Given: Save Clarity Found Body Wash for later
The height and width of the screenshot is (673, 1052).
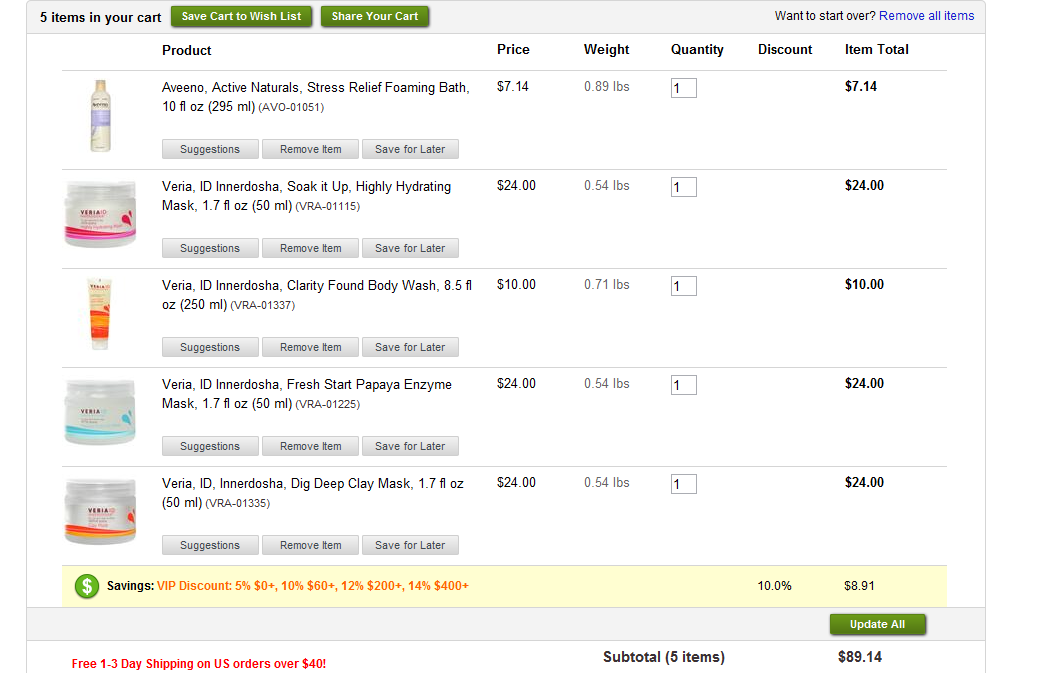Looking at the screenshot, I should click(x=410, y=347).
